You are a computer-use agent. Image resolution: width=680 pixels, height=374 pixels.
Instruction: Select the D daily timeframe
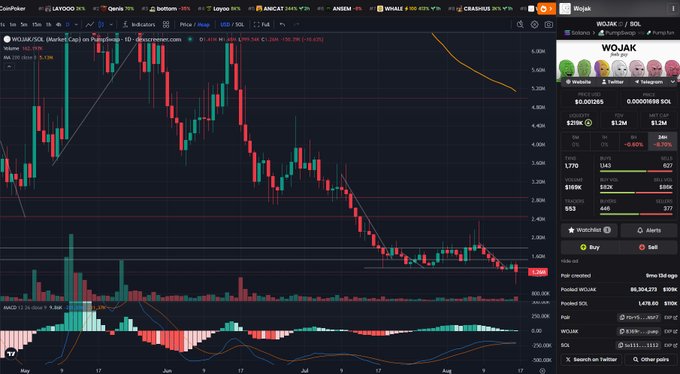pyautogui.click(x=68, y=25)
